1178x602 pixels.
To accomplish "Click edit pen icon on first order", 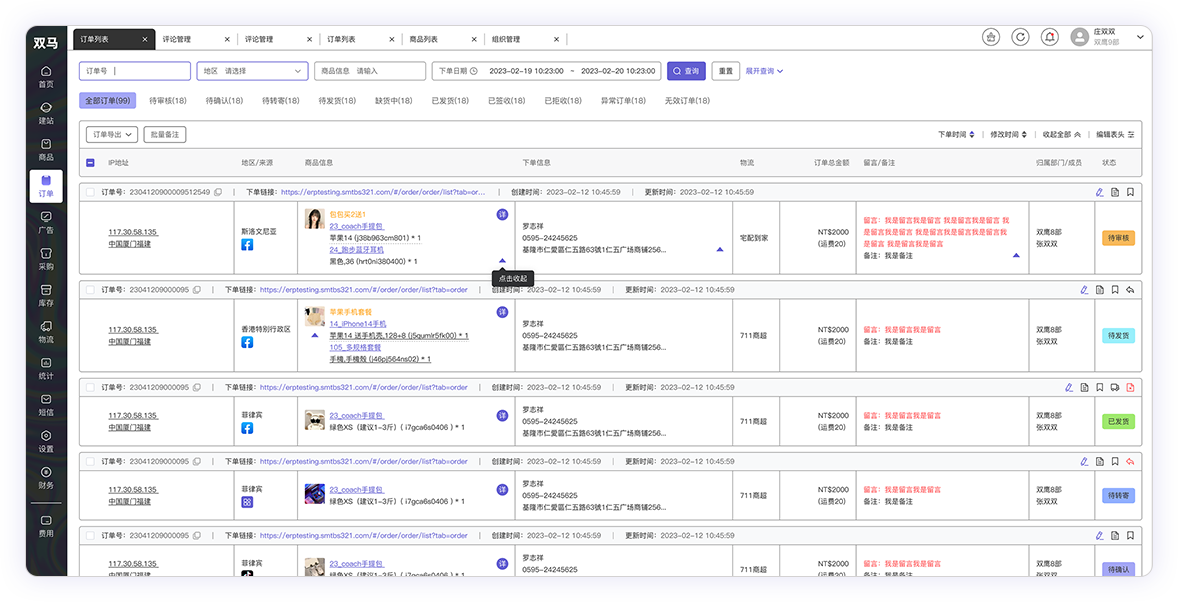I will (x=1099, y=192).
